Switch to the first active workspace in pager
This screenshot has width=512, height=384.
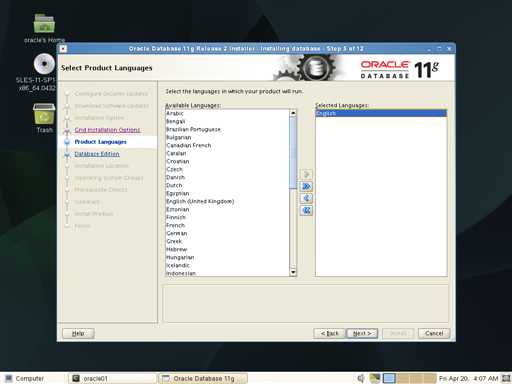pyautogui.click(x=389, y=378)
